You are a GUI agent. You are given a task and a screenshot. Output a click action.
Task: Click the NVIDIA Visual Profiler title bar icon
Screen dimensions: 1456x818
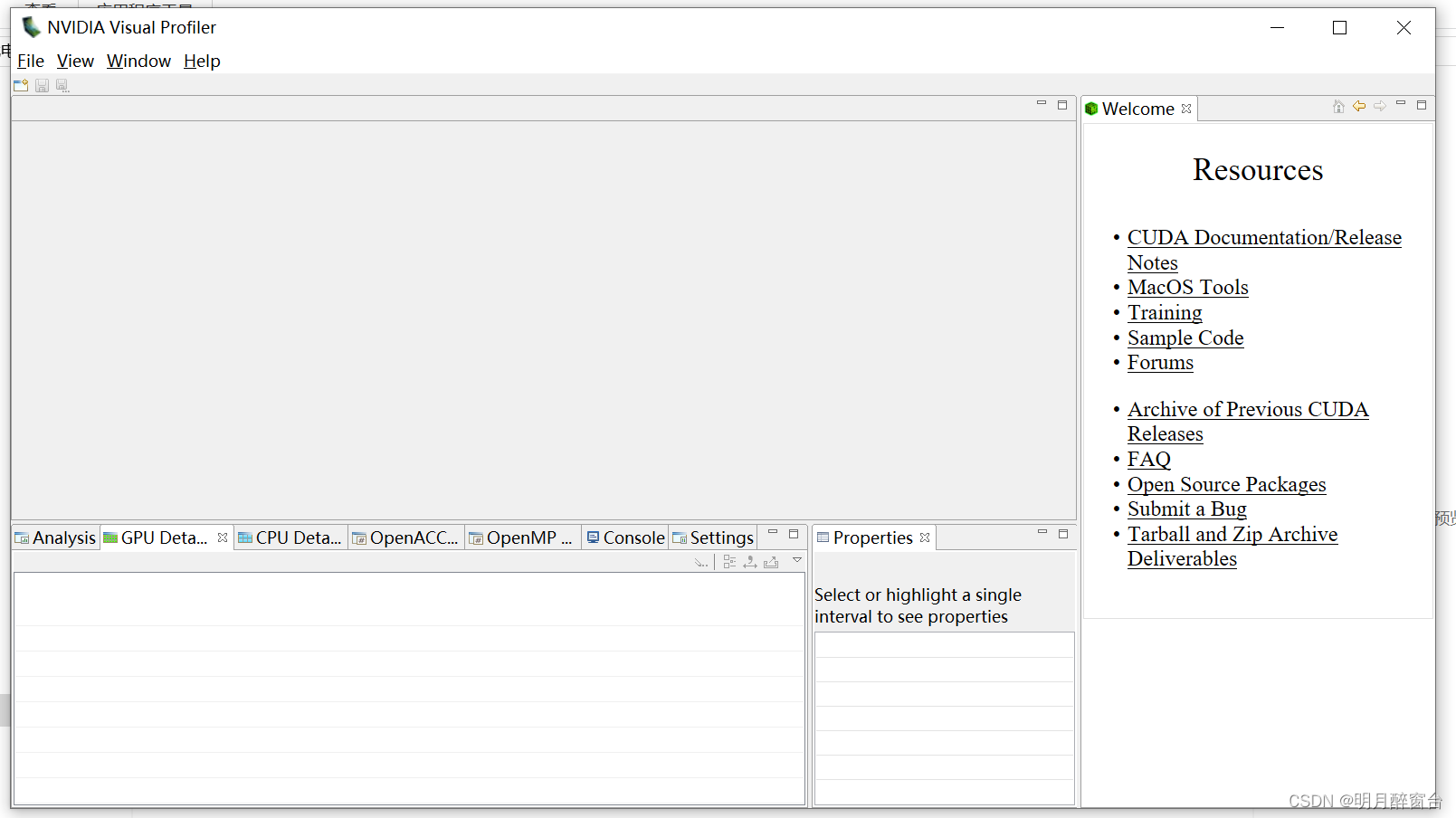point(32,27)
